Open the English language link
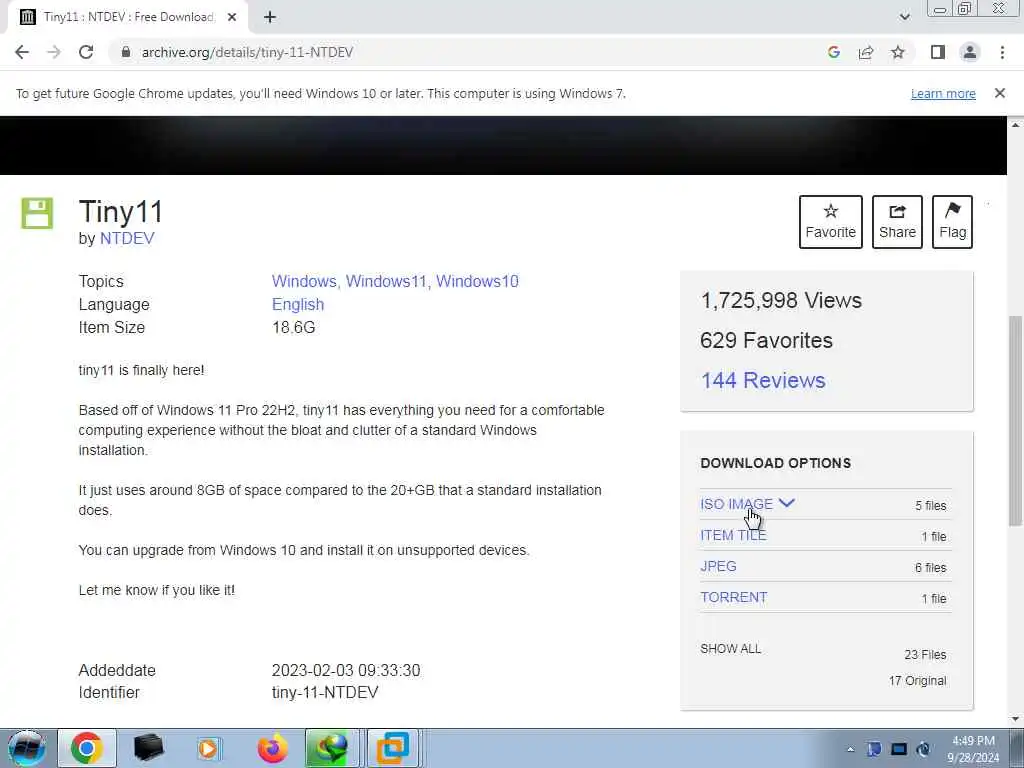Screen dimensions: 1024x768 coord(298,304)
